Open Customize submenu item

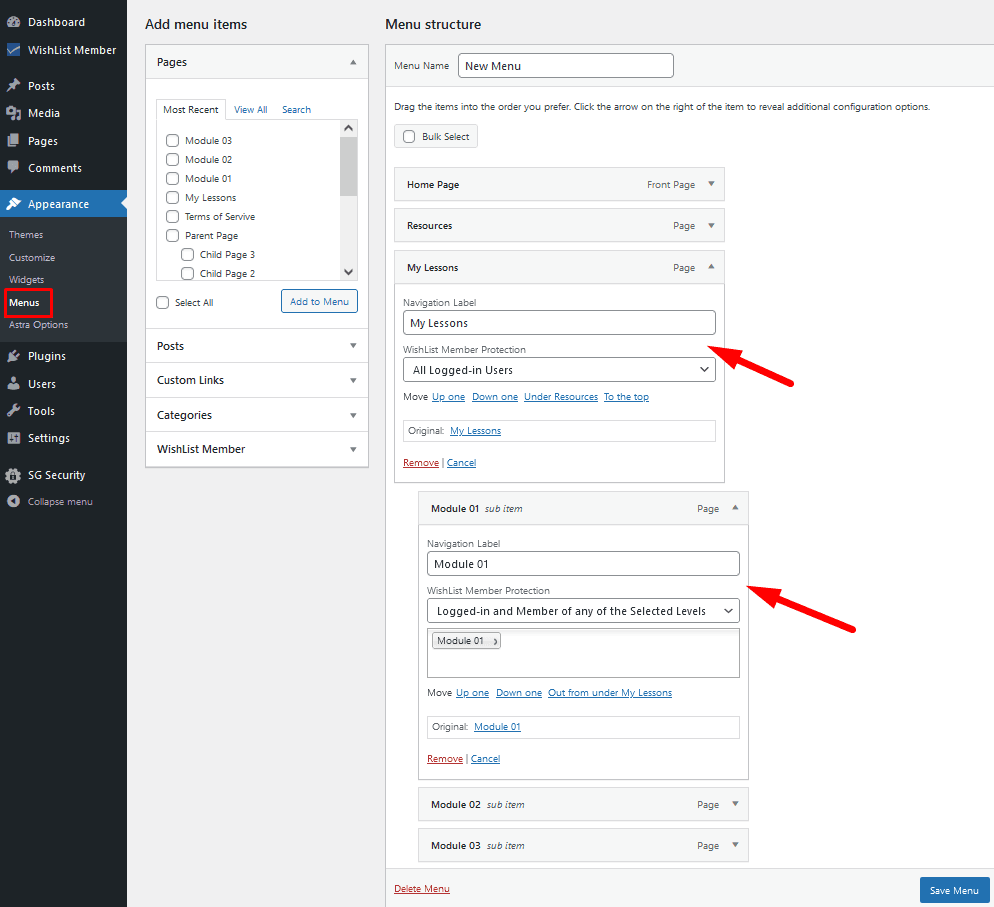pyautogui.click(x=32, y=258)
